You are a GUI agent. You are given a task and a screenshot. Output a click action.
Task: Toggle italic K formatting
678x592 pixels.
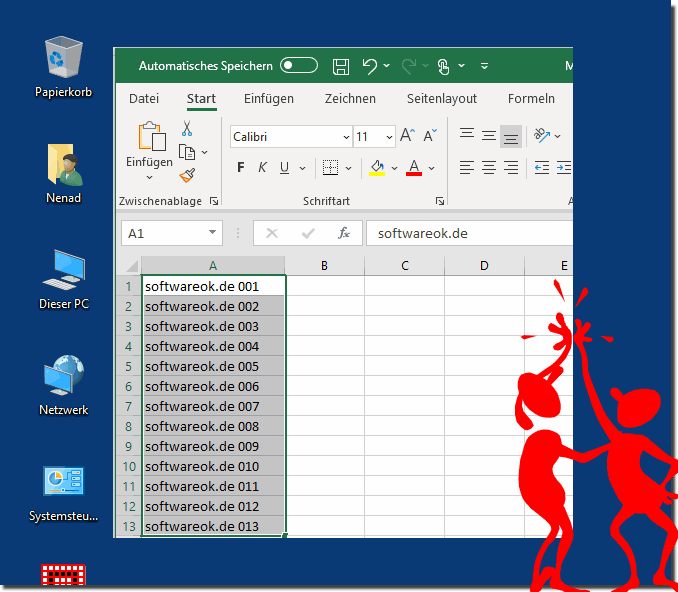coord(262,167)
